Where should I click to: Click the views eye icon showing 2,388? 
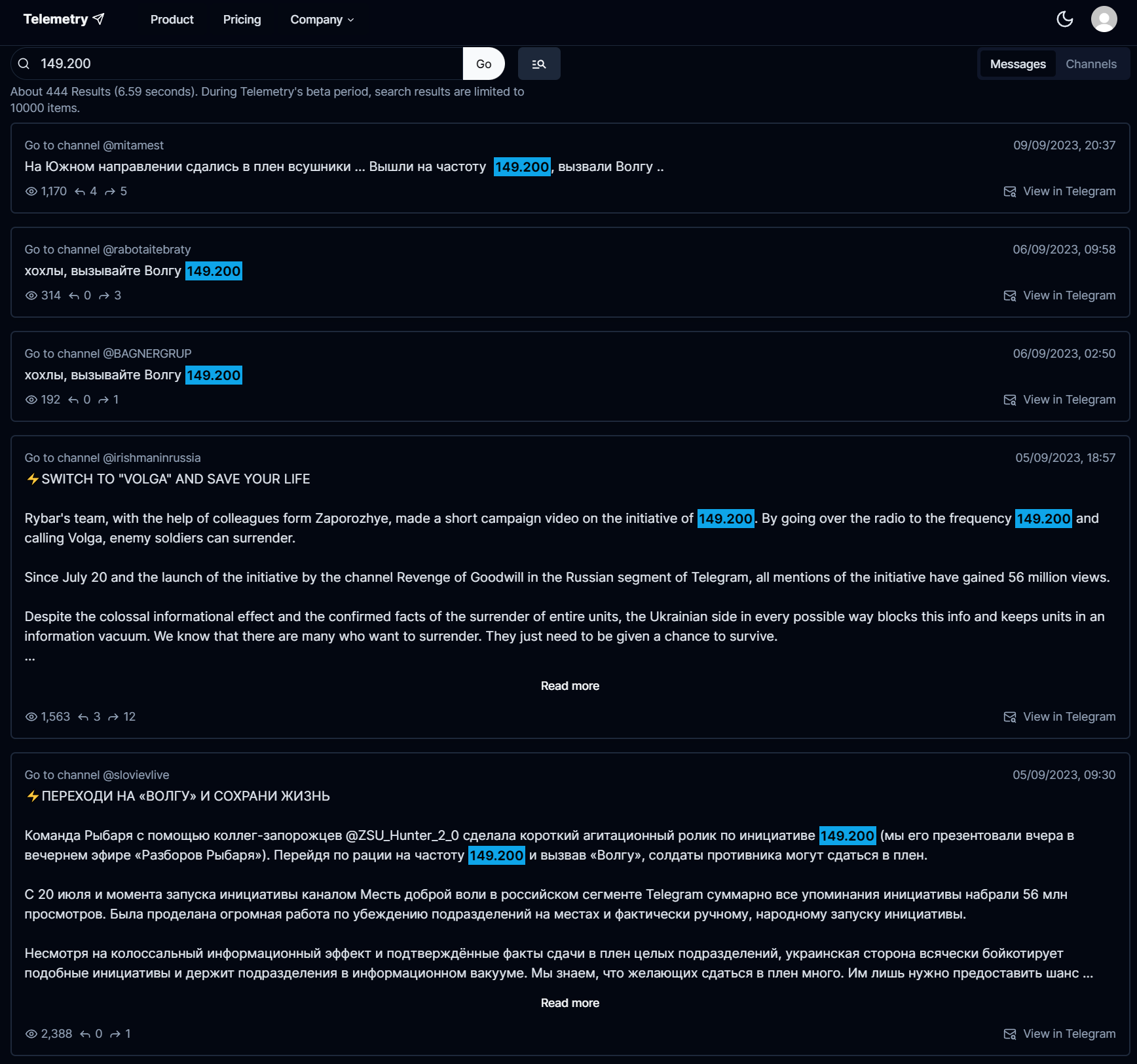[31, 1033]
